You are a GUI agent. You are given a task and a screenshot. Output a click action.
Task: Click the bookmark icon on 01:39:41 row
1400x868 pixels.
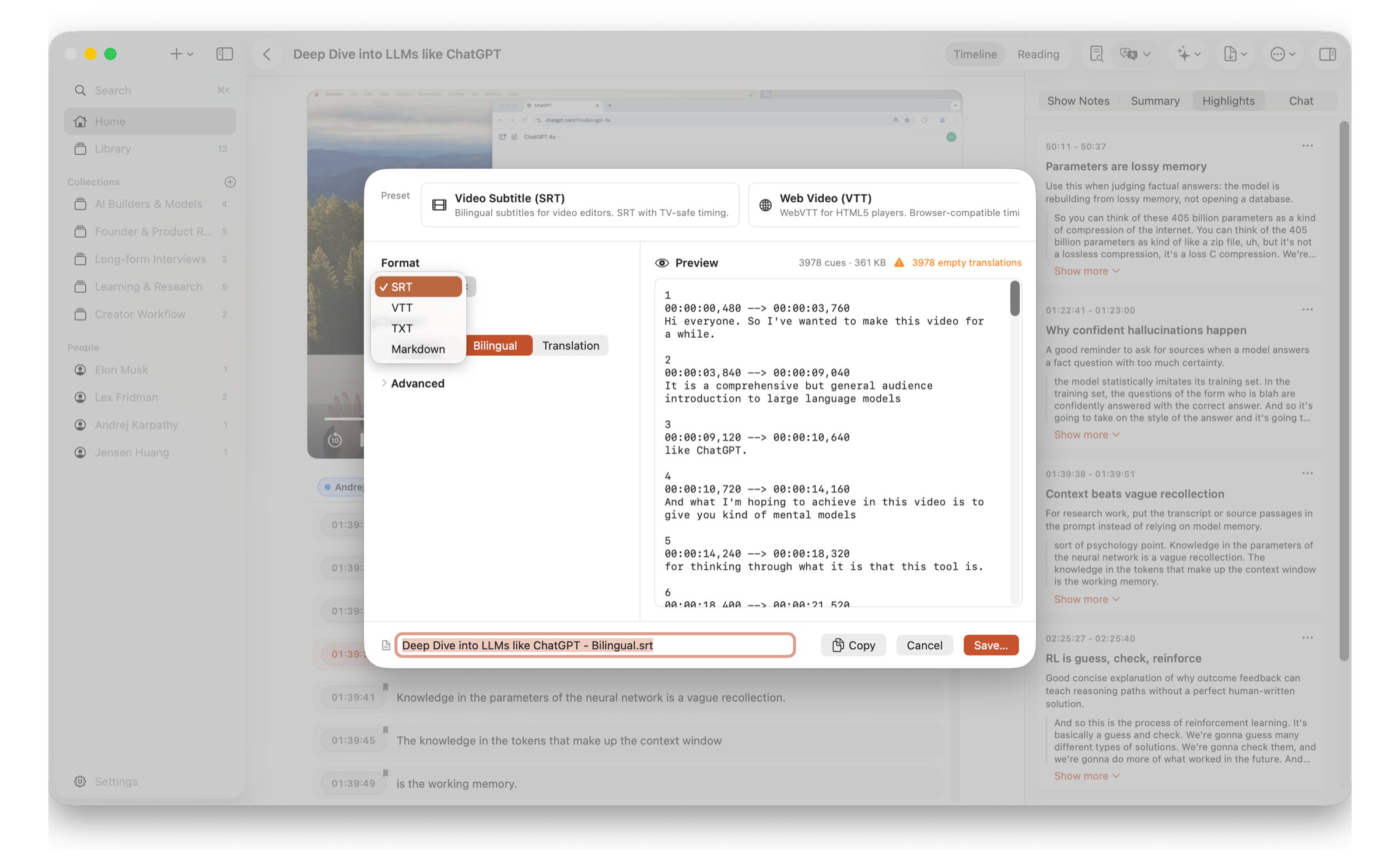[x=386, y=687]
